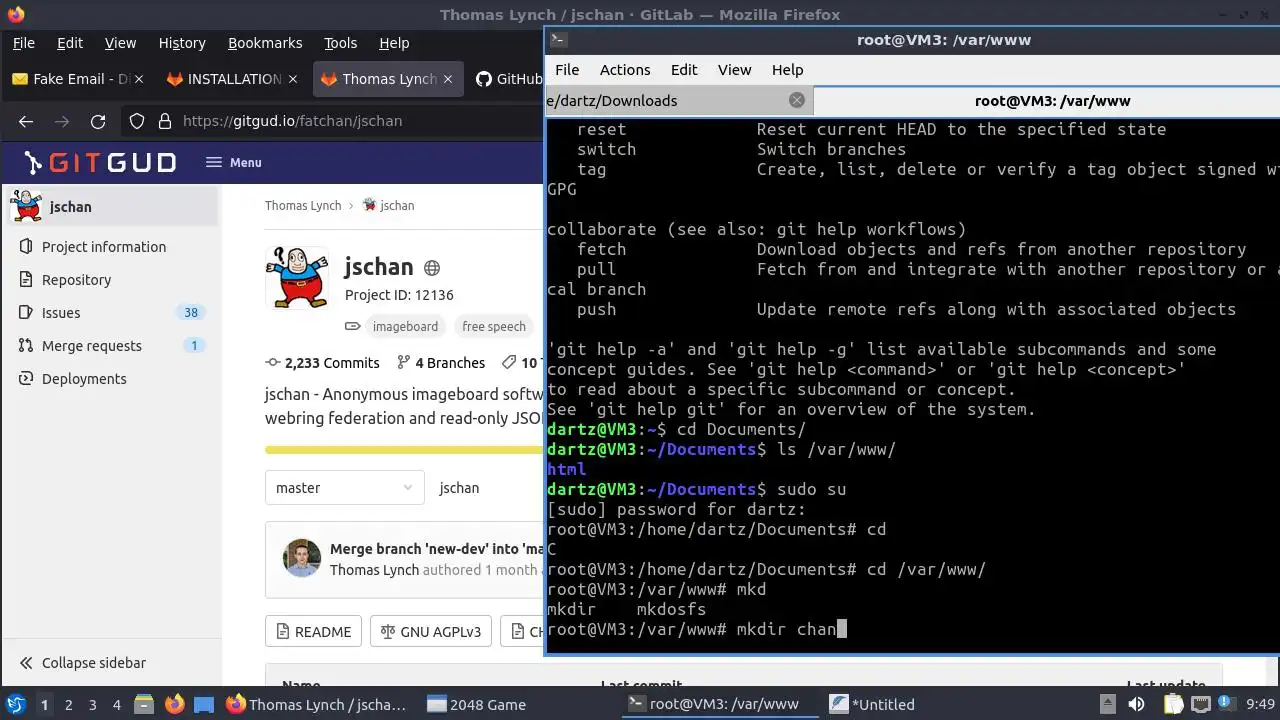Click jschan project avatar in sidebar
Screen dimensions: 1280x720
click(26, 206)
